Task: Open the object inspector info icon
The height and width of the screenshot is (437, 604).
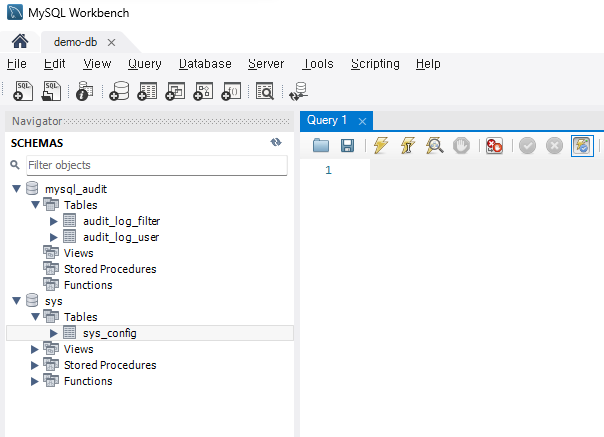Action: click(84, 91)
